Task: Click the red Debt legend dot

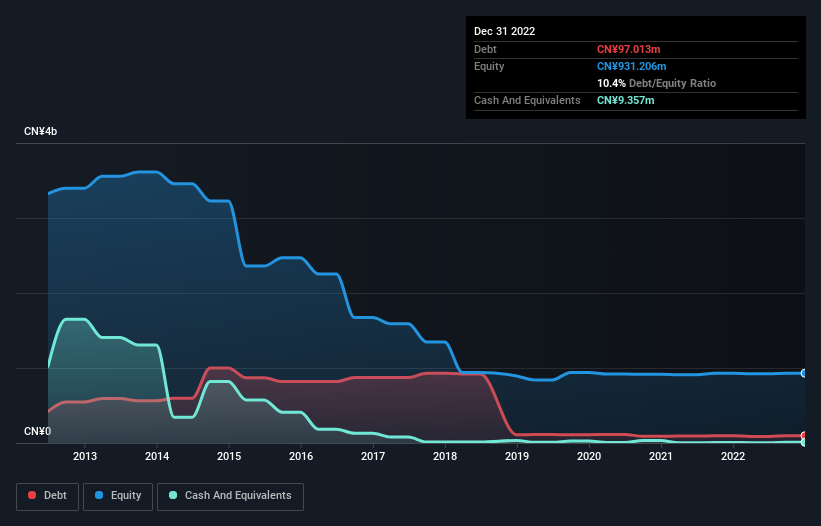Action: click(32, 495)
